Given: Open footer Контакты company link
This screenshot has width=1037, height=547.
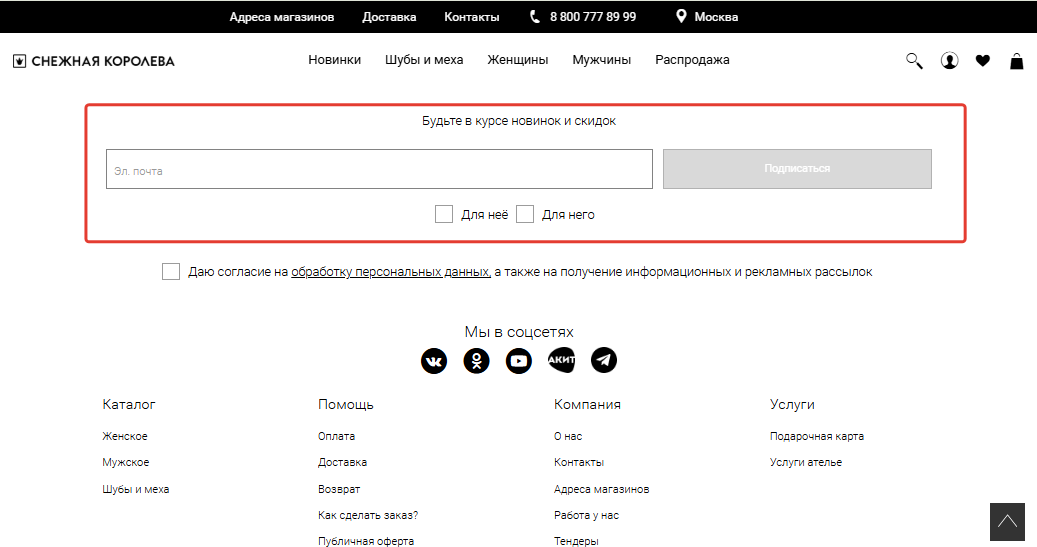Looking at the screenshot, I should [x=579, y=462].
